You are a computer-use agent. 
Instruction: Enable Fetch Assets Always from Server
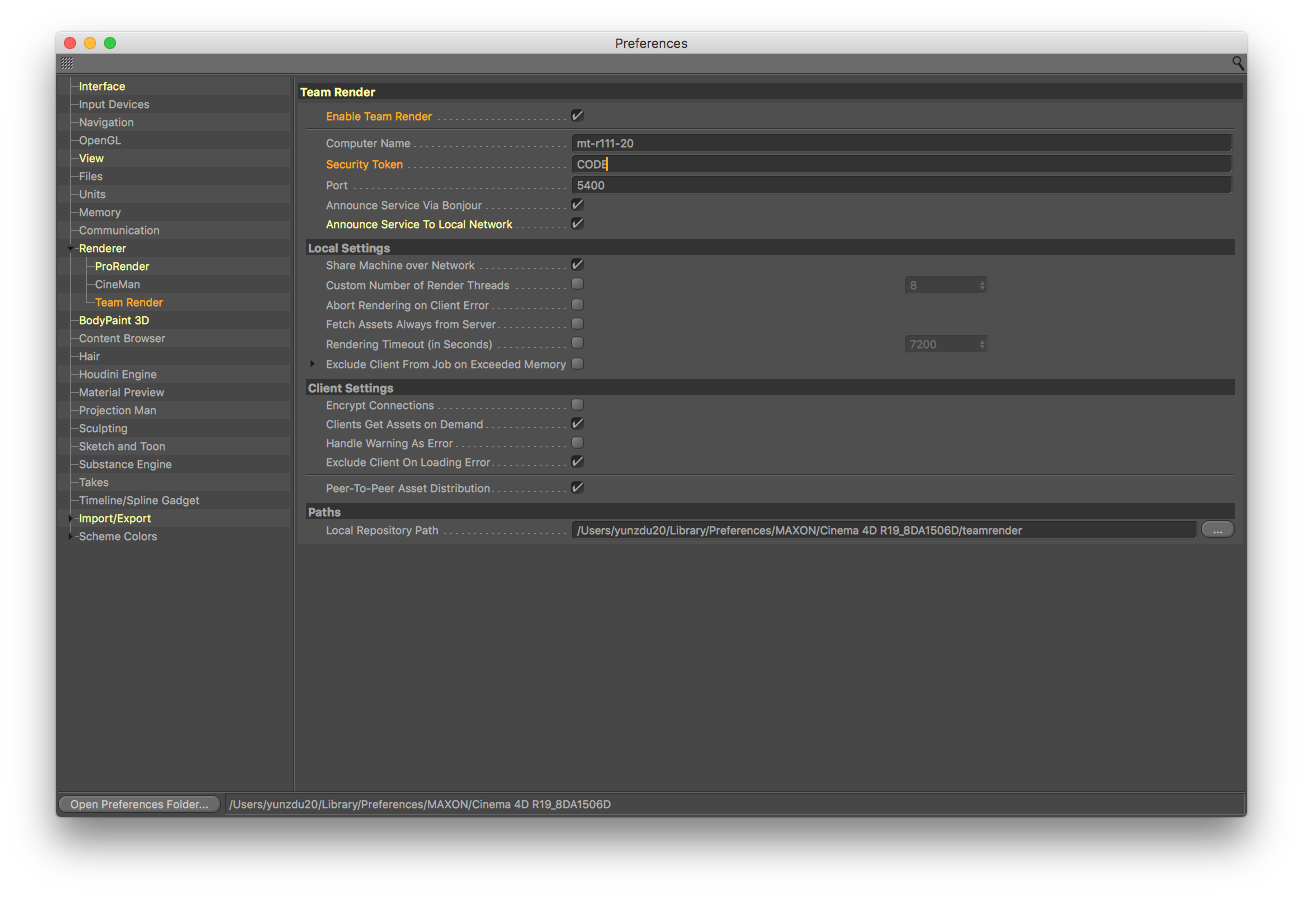click(577, 324)
